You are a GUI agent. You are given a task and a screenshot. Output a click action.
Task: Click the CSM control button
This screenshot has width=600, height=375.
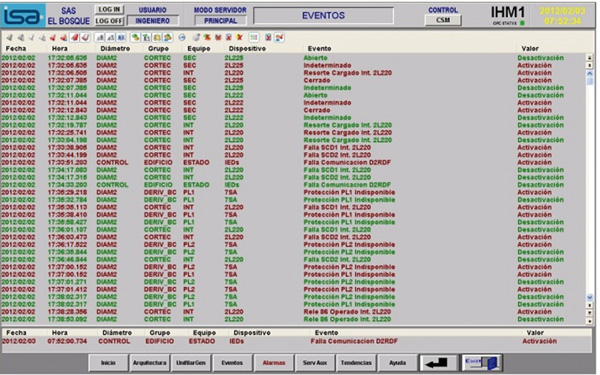pos(443,20)
